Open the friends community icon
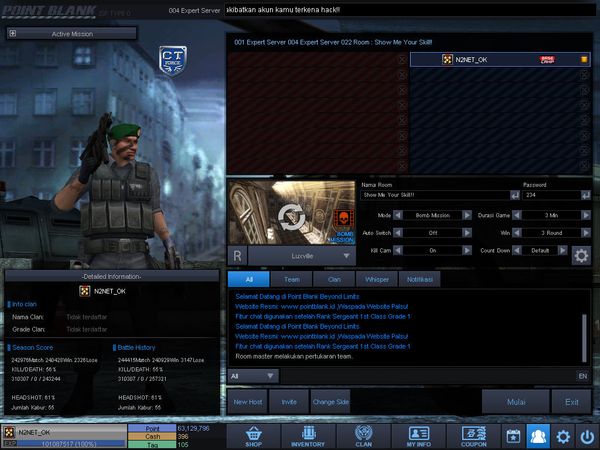Screen dimensions: 600x450 (x=538, y=436)
